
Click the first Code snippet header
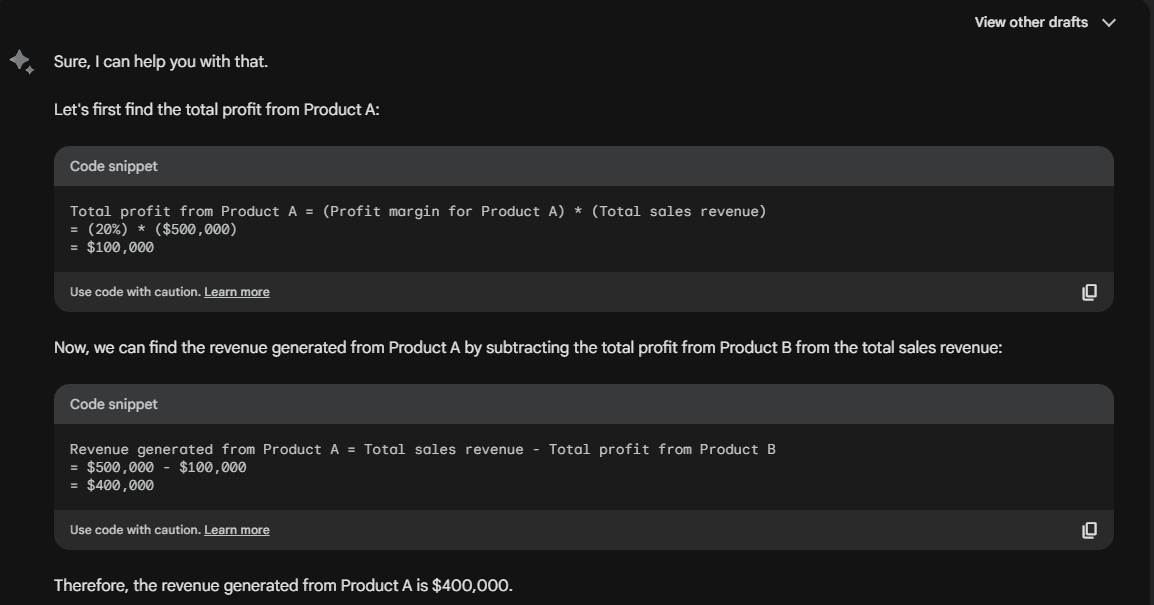click(114, 166)
